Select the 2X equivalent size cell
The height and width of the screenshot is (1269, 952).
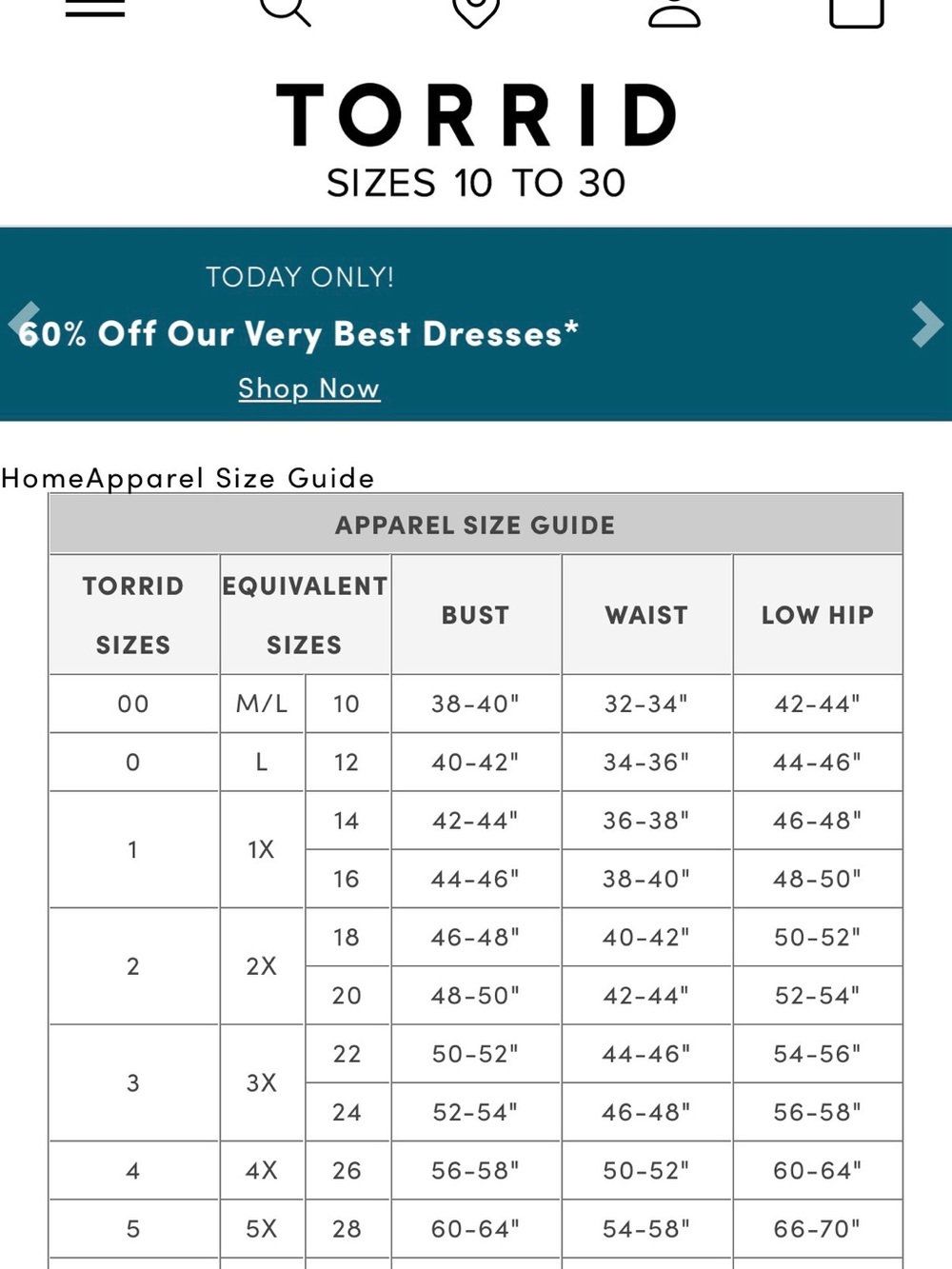(x=262, y=966)
